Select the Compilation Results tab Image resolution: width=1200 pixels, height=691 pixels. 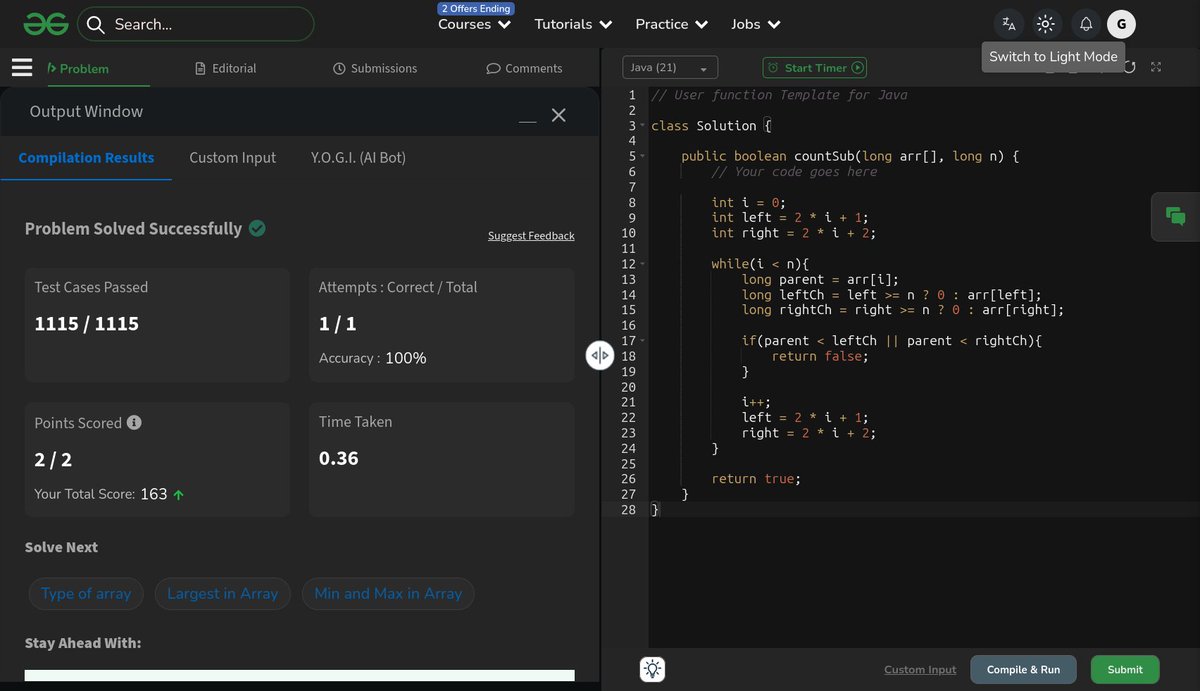point(86,157)
